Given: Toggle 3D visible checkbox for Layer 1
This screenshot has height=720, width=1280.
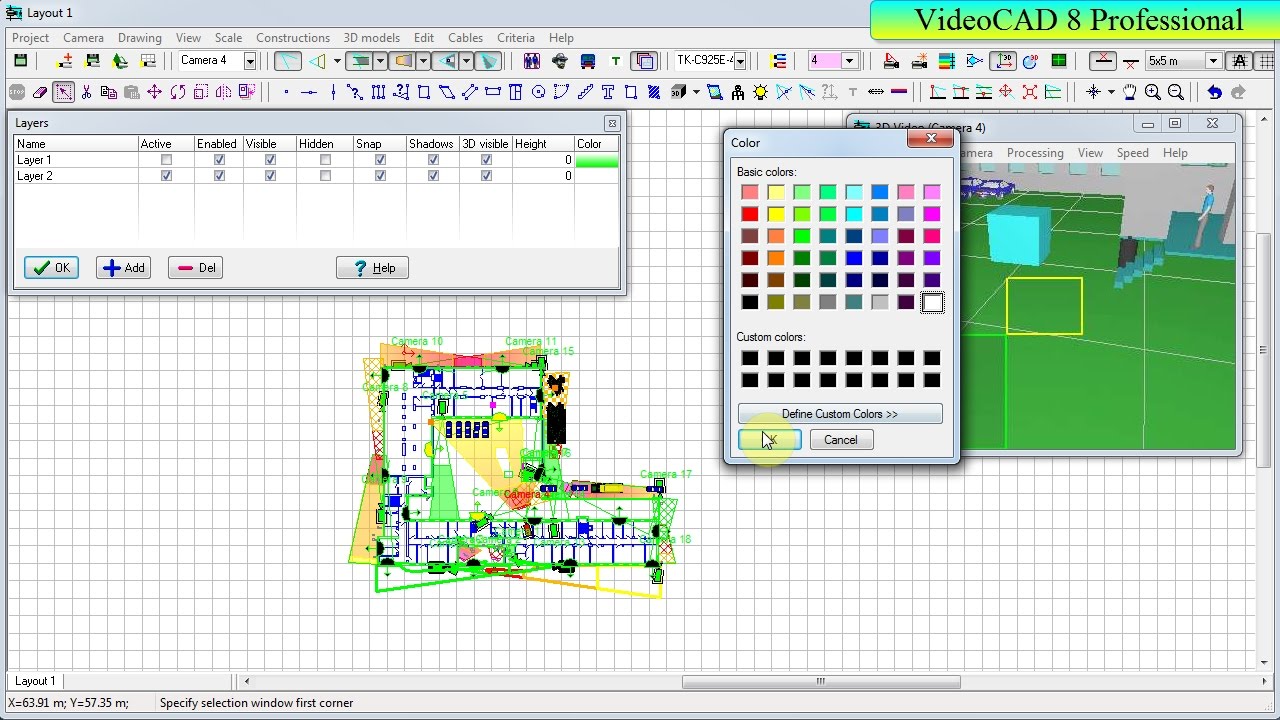Looking at the screenshot, I should [486, 160].
